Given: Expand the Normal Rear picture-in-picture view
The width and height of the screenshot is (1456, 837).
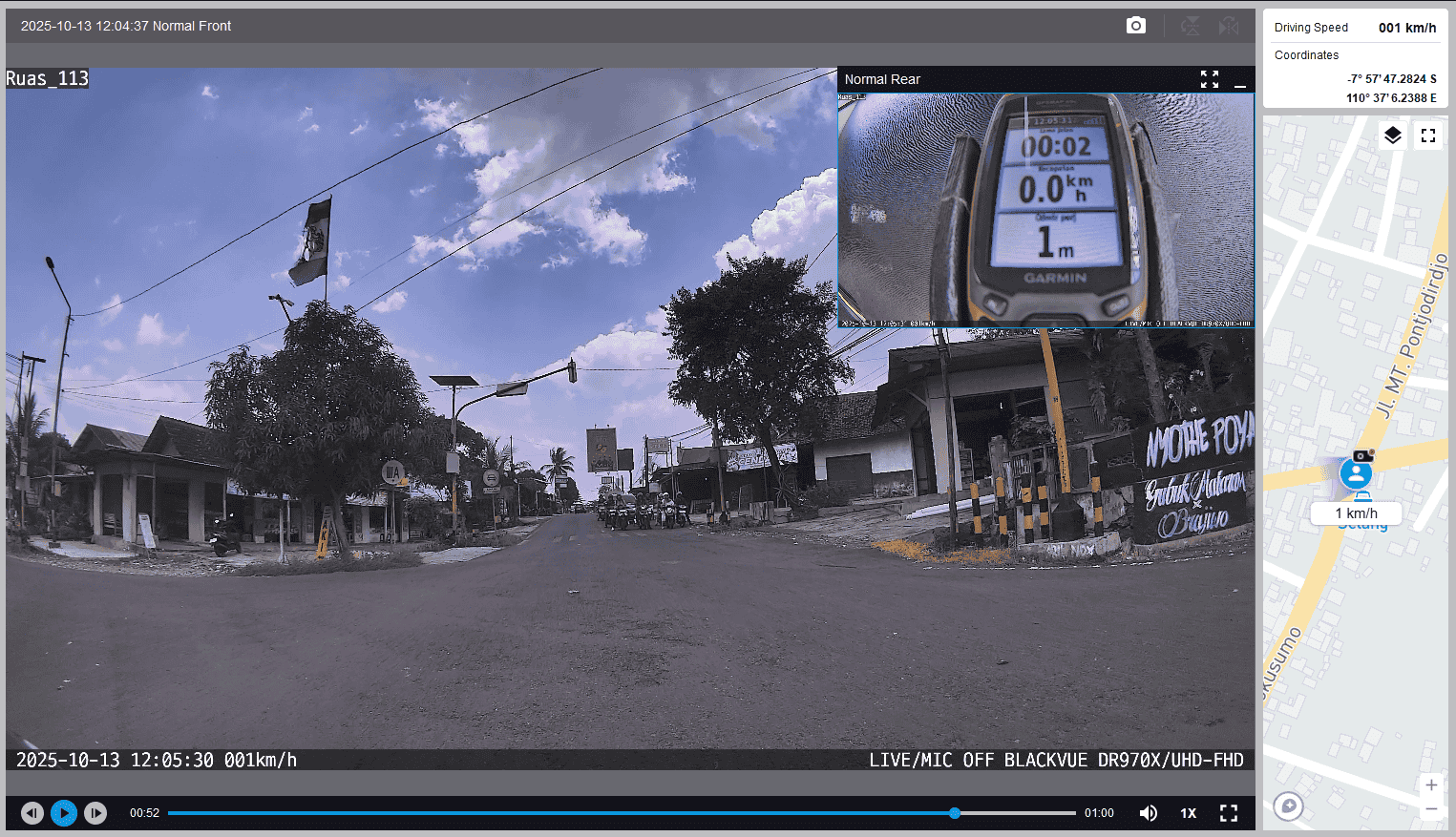Looking at the screenshot, I should (x=1209, y=79).
